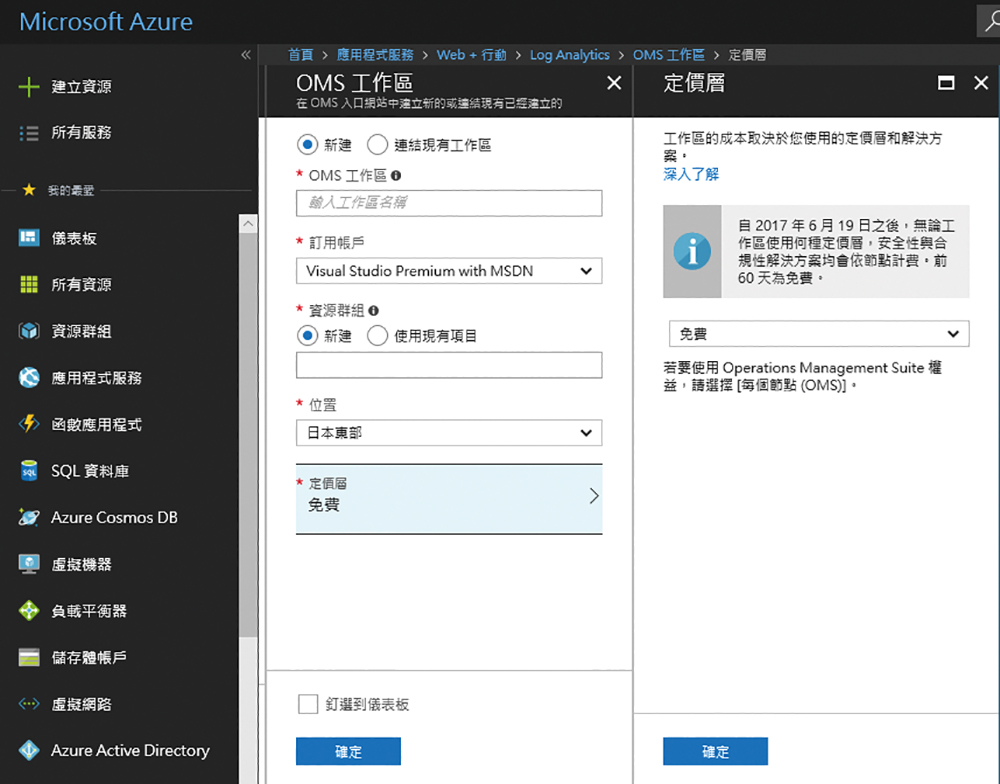The image size is (1000, 784).
Task: Click the Favorites star icon
Action: coord(29,189)
